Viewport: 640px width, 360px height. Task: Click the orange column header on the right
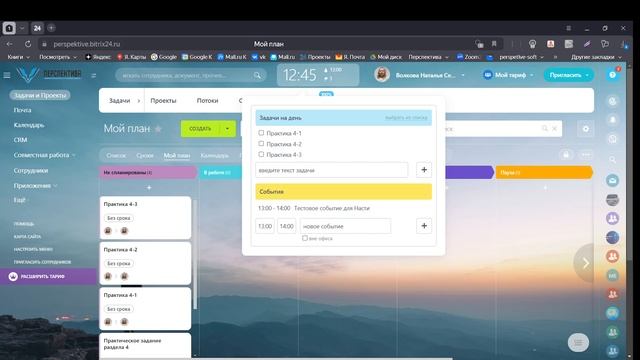point(543,172)
